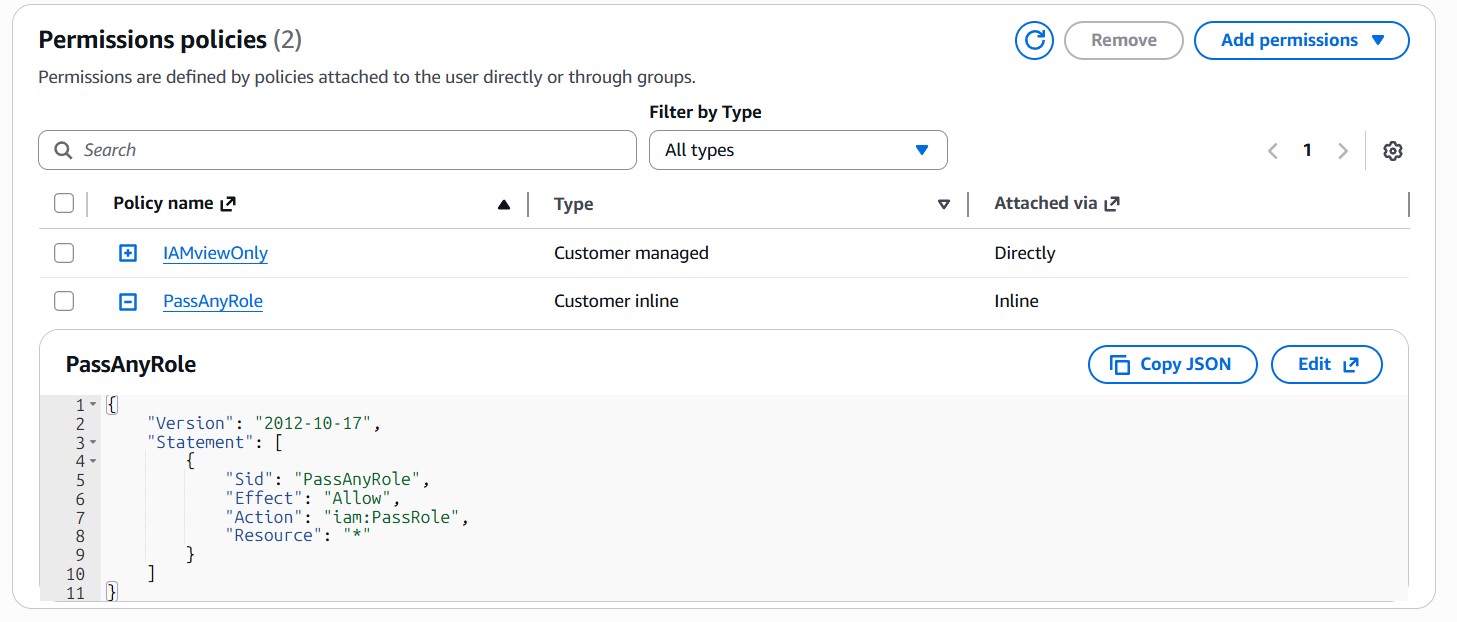Go to previous page arrow

(1273, 151)
